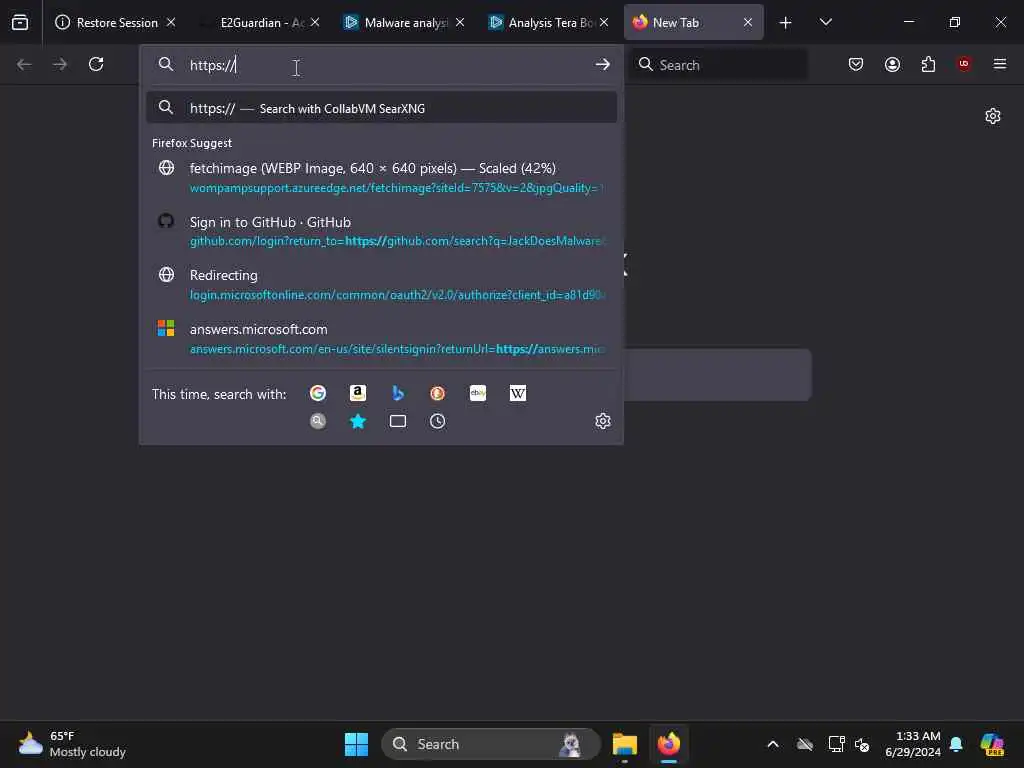Image resolution: width=1024 pixels, height=768 pixels.
Task: Open the Windows Start menu
Action: click(x=357, y=744)
